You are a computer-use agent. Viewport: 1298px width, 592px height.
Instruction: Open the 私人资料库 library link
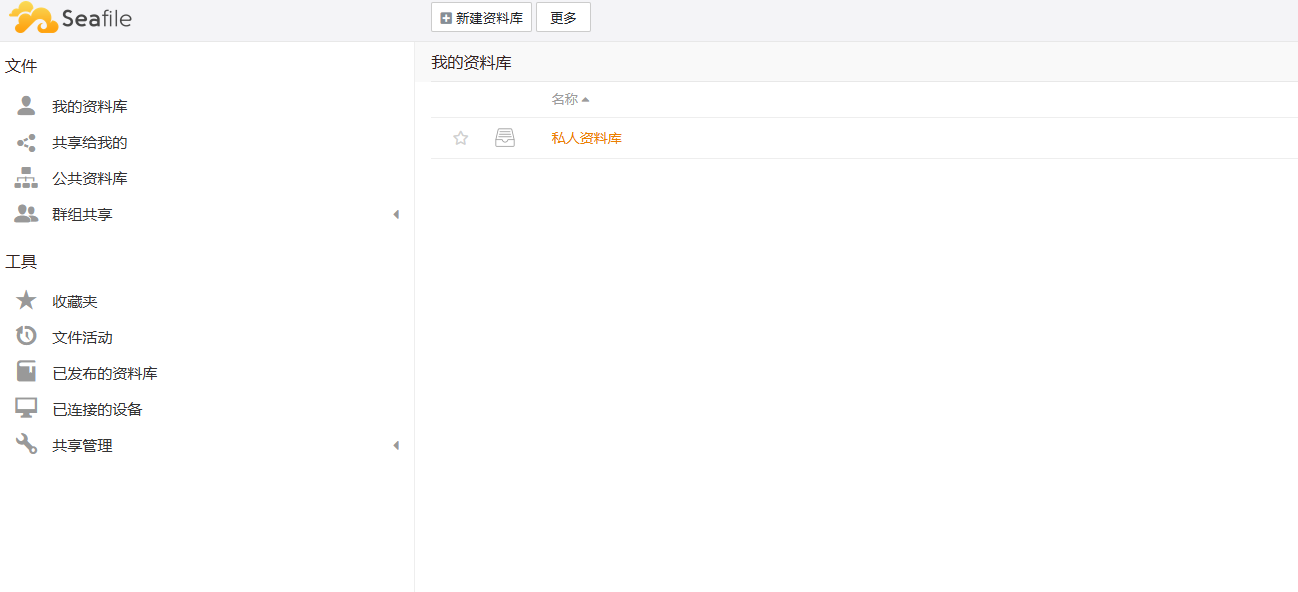click(x=586, y=139)
